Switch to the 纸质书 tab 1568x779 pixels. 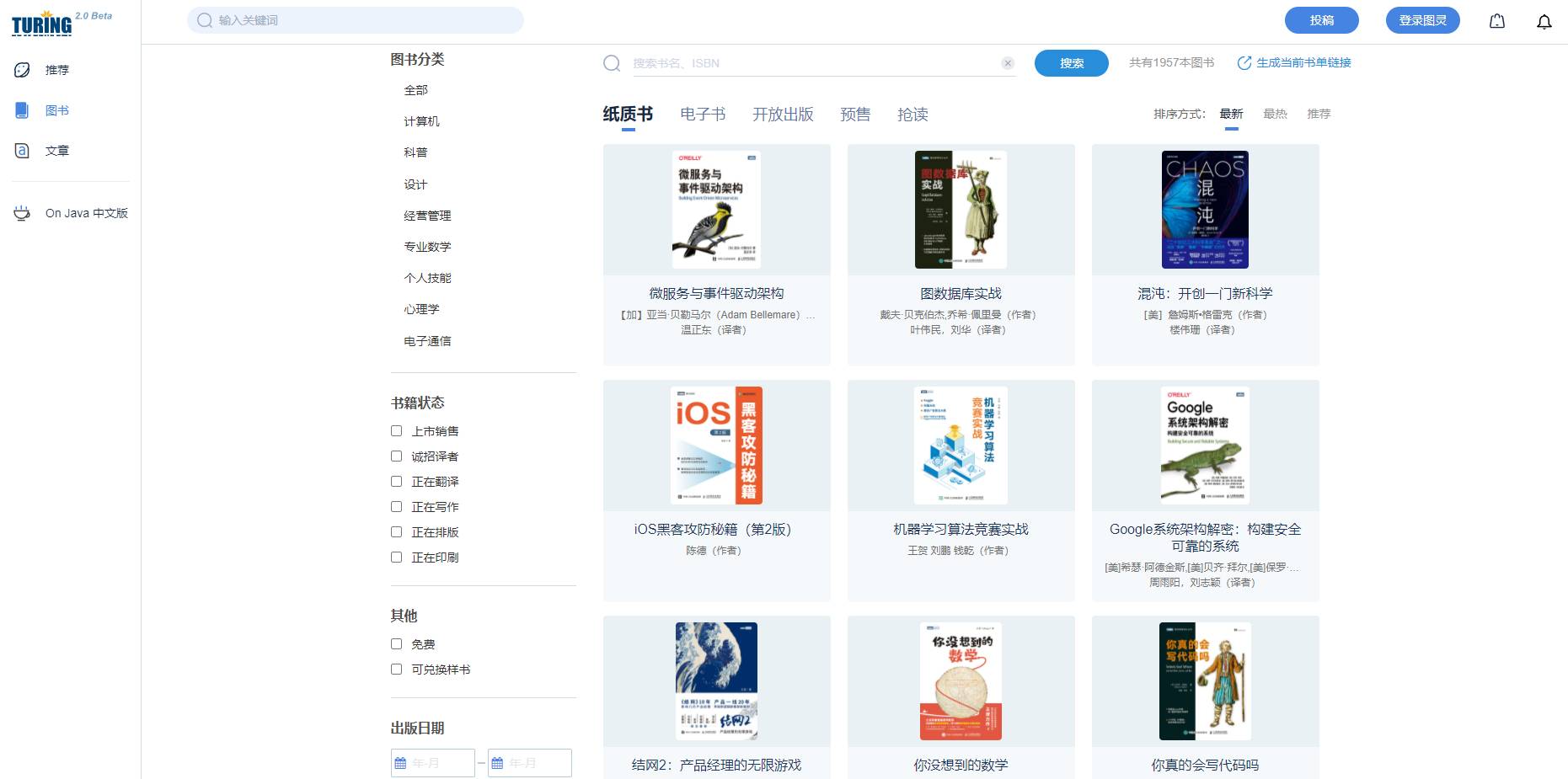coord(628,115)
